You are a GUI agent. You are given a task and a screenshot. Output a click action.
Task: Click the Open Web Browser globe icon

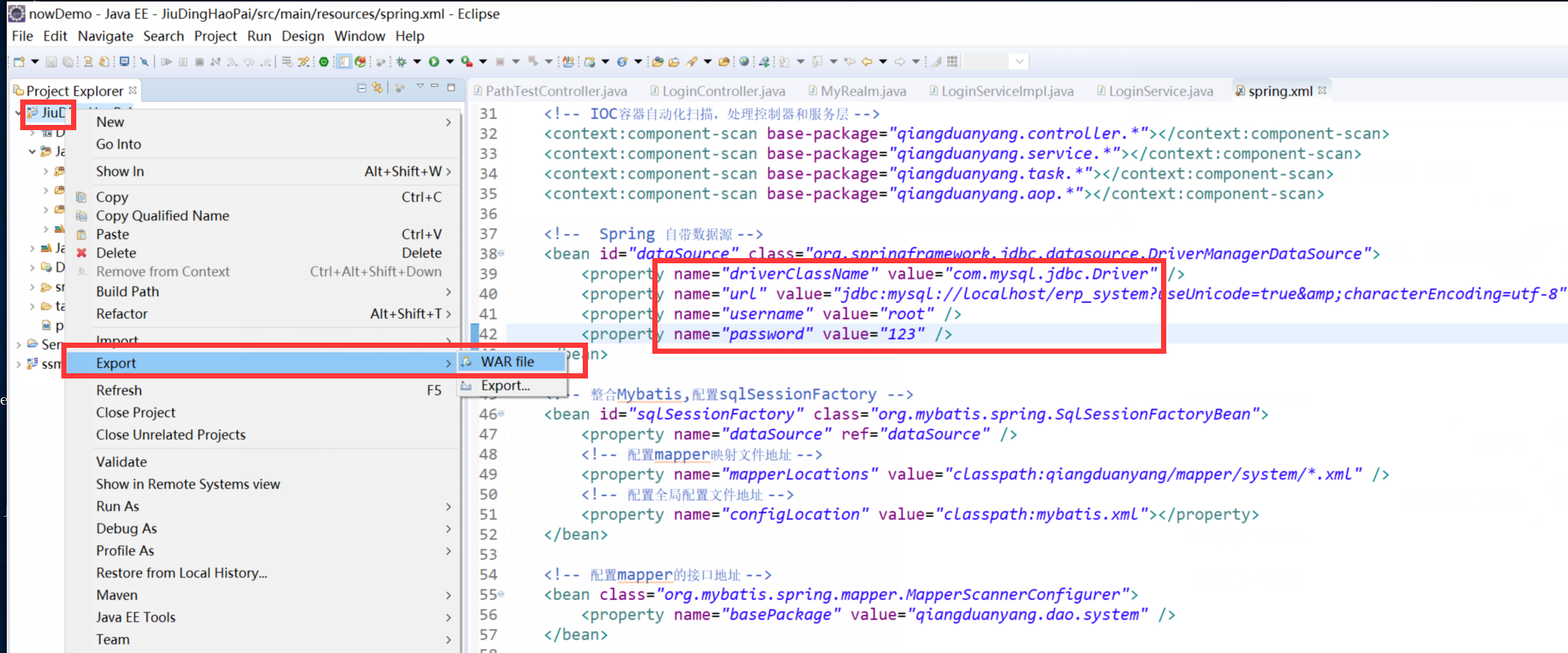point(744,61)
